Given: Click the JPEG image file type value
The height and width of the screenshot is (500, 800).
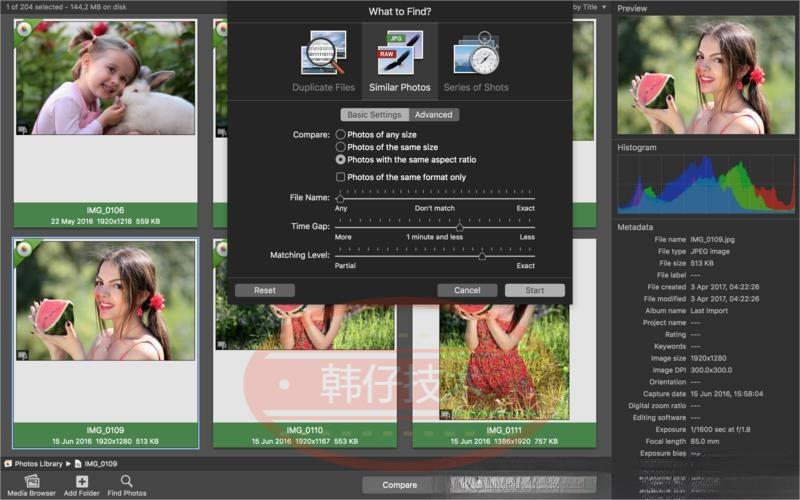Looking at the screenshot, I should [710, 252].
